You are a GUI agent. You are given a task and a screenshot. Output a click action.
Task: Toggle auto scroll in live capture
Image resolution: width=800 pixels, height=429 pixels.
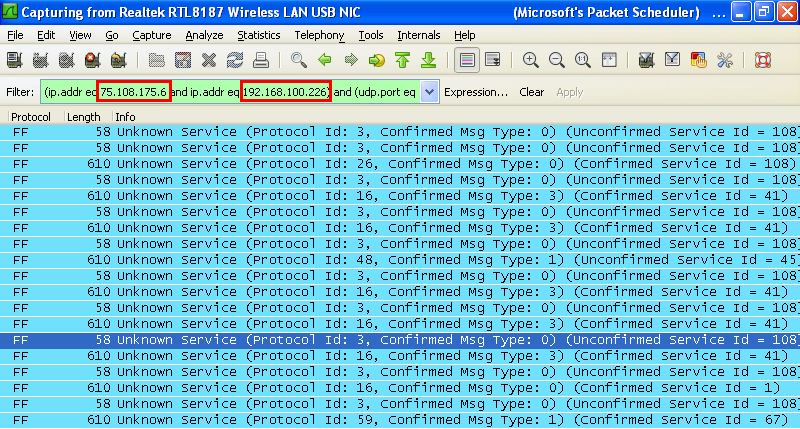[493, 60]
